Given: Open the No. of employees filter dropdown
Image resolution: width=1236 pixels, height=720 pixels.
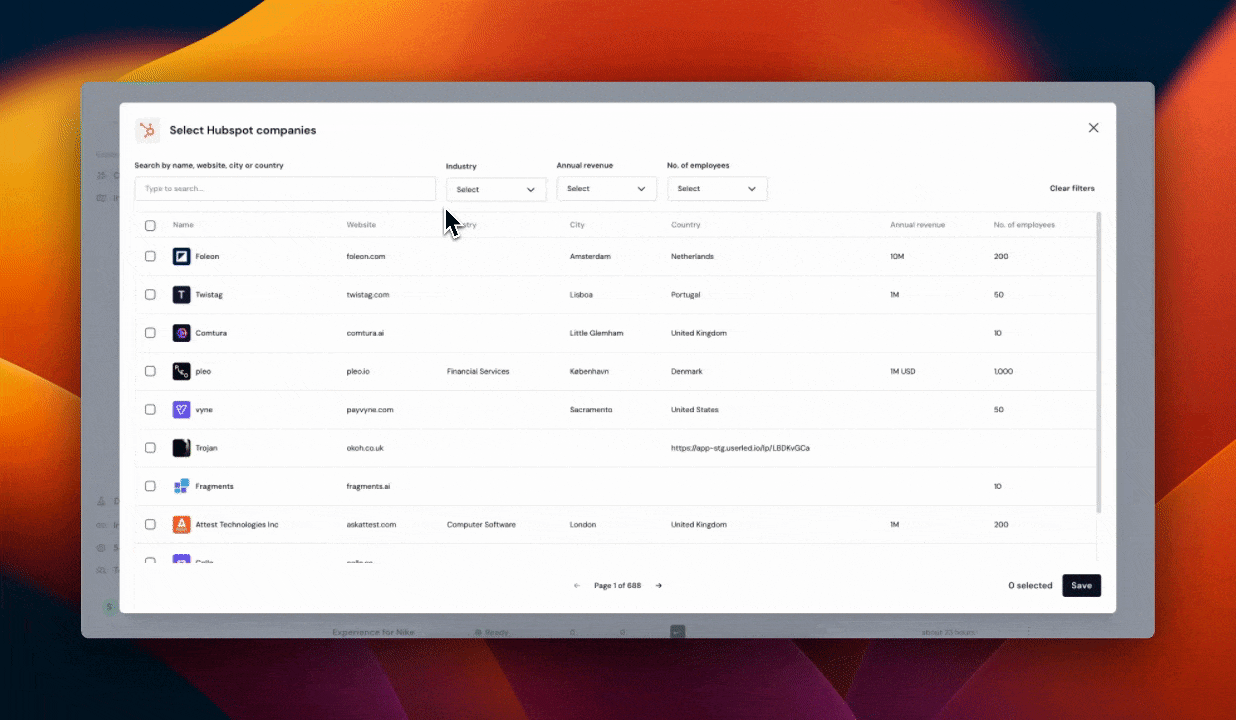Looking at the screenshot, I should (x=717, y=189).
